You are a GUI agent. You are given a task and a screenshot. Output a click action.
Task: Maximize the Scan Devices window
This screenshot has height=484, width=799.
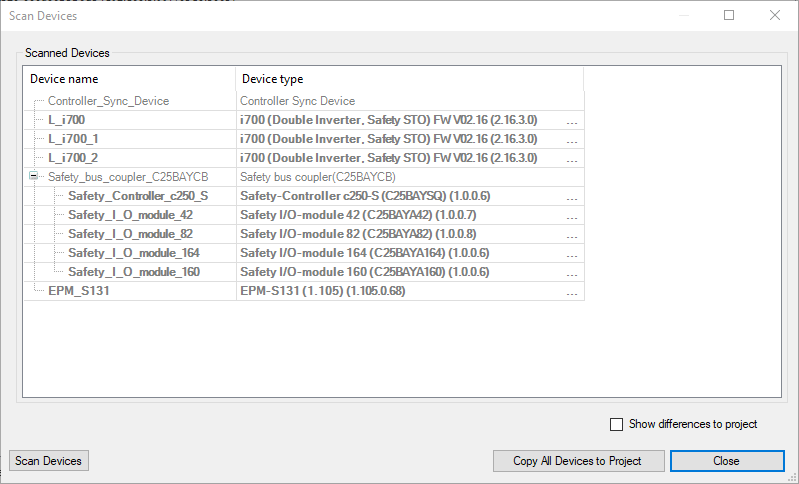[729, 15]
